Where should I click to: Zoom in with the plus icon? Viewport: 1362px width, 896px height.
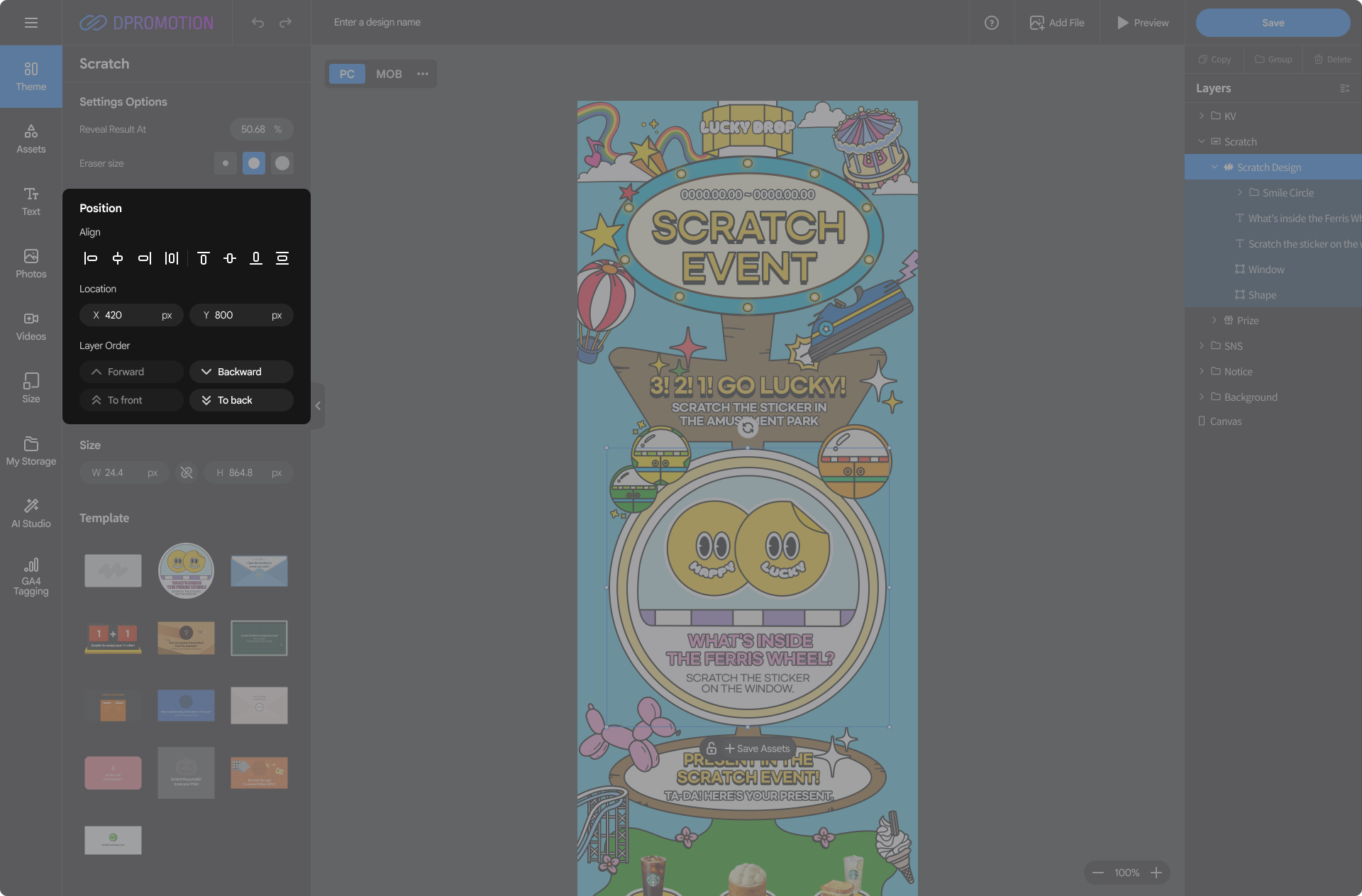pos(1156,873)
